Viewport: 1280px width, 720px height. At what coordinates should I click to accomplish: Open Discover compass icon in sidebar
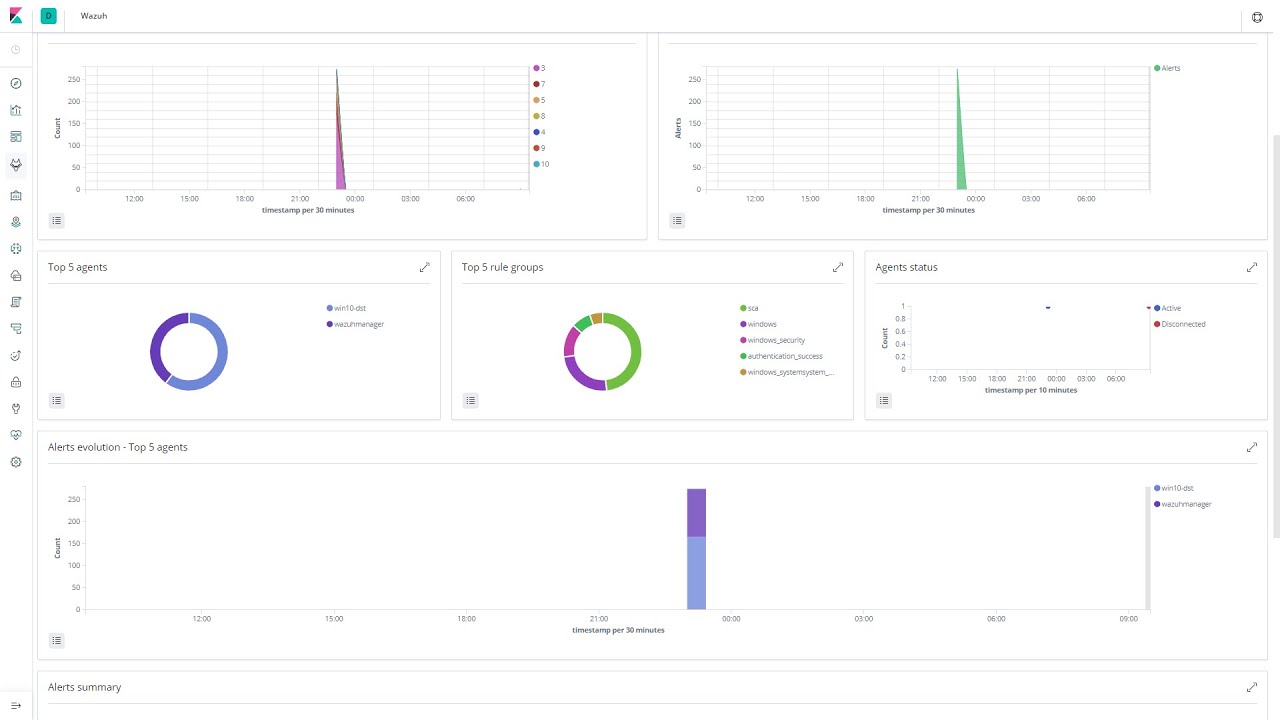[16, 84]
